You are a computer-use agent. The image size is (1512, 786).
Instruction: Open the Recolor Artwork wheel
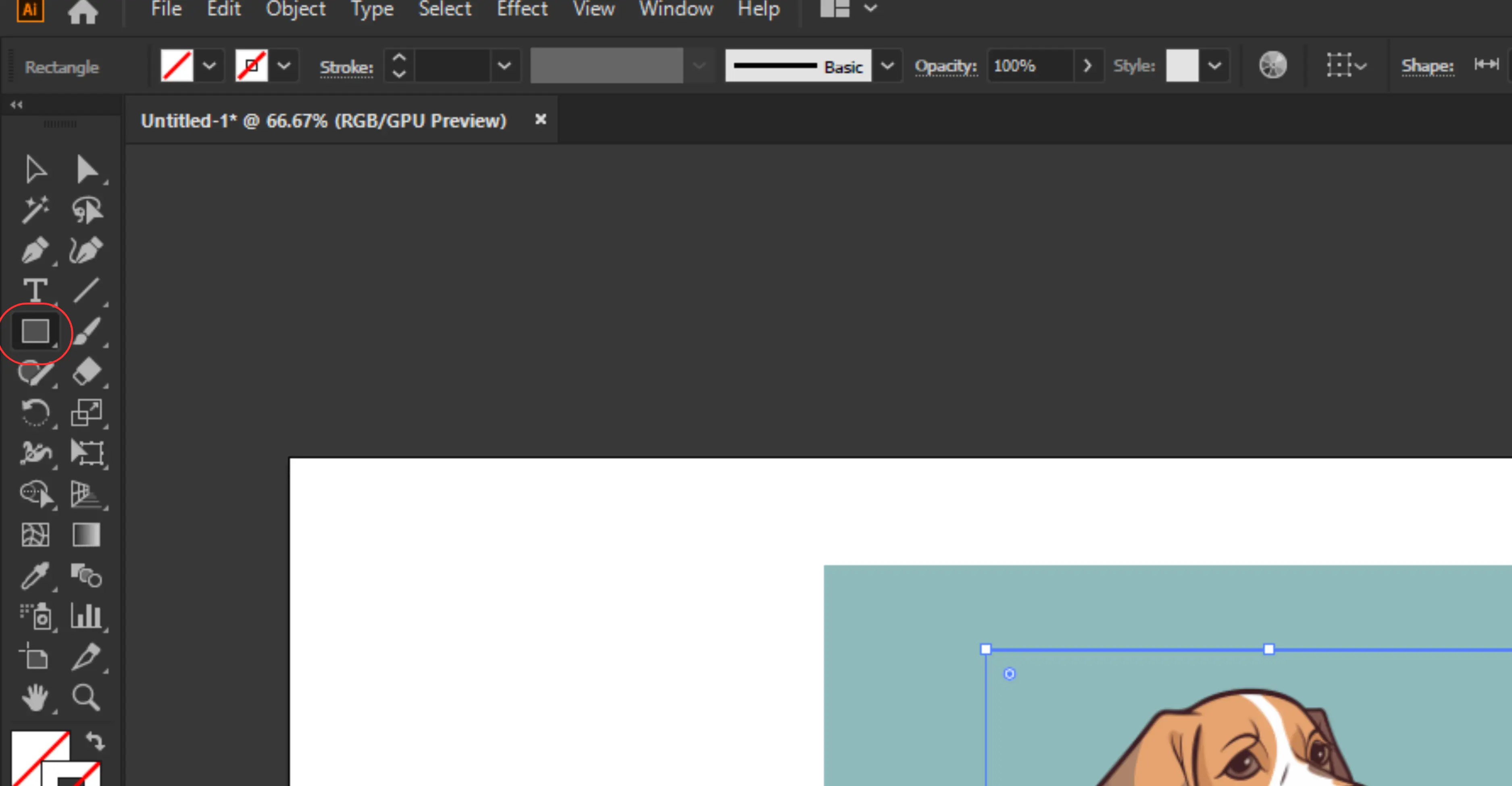[1272, 65]
